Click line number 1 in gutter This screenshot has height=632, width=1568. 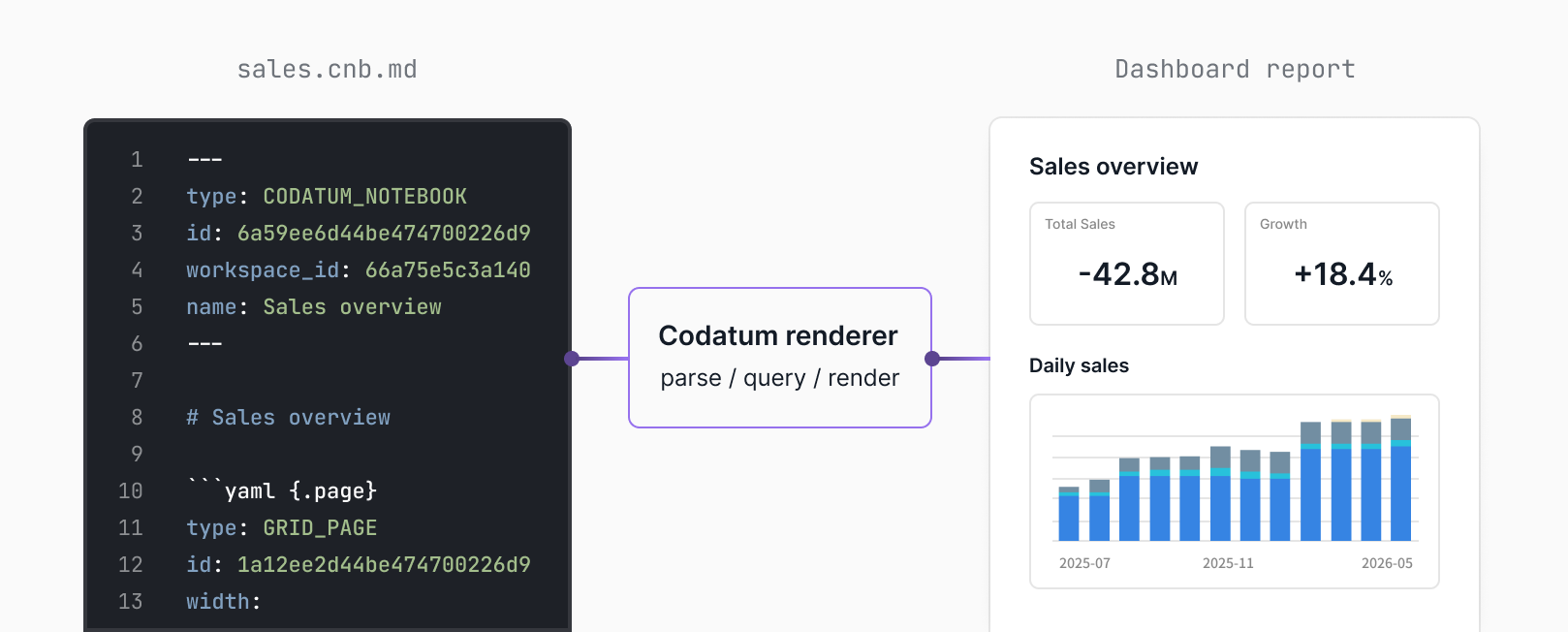click(137, 160)
